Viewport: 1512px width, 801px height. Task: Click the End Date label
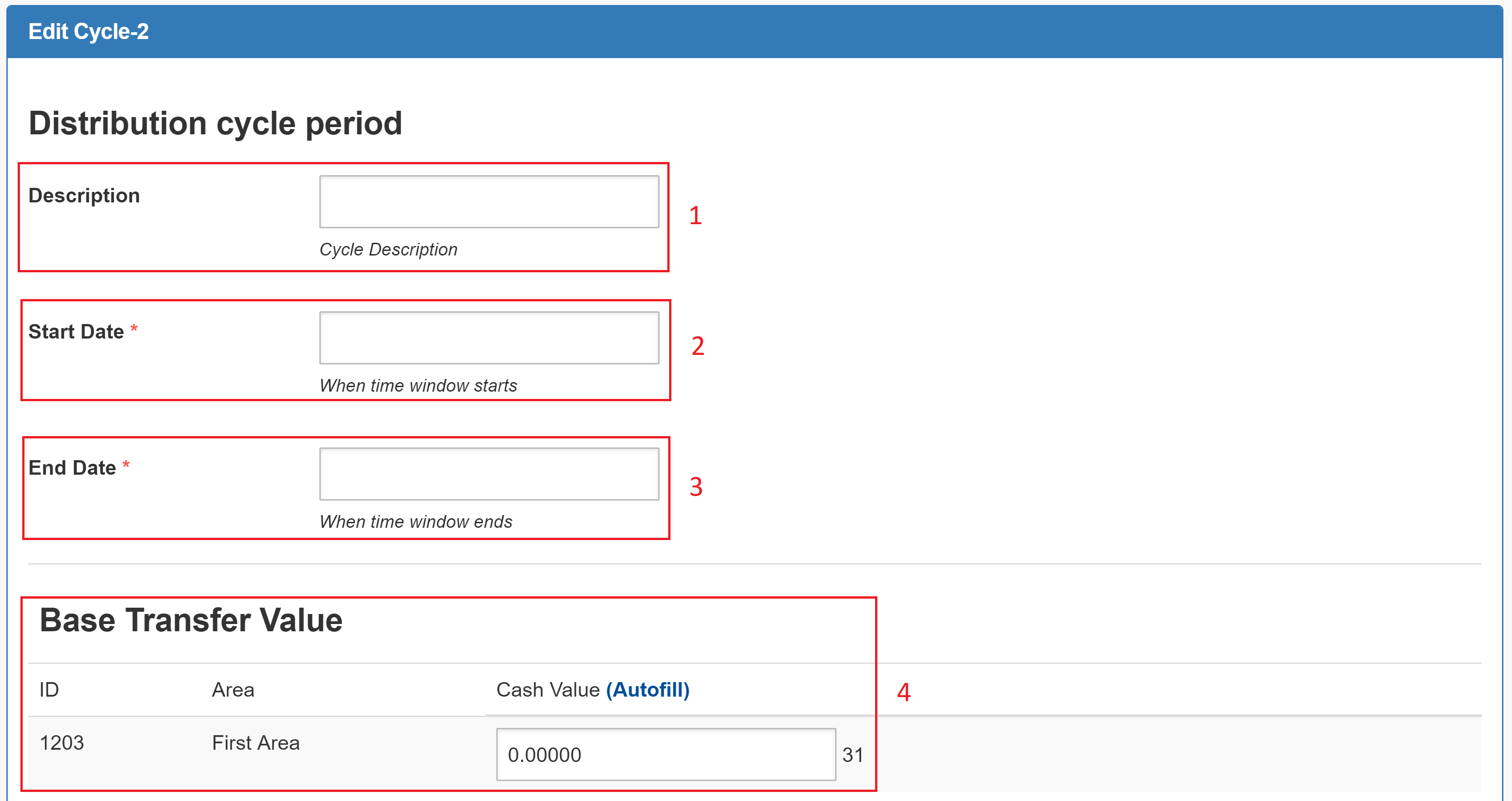tap(72, 468)
